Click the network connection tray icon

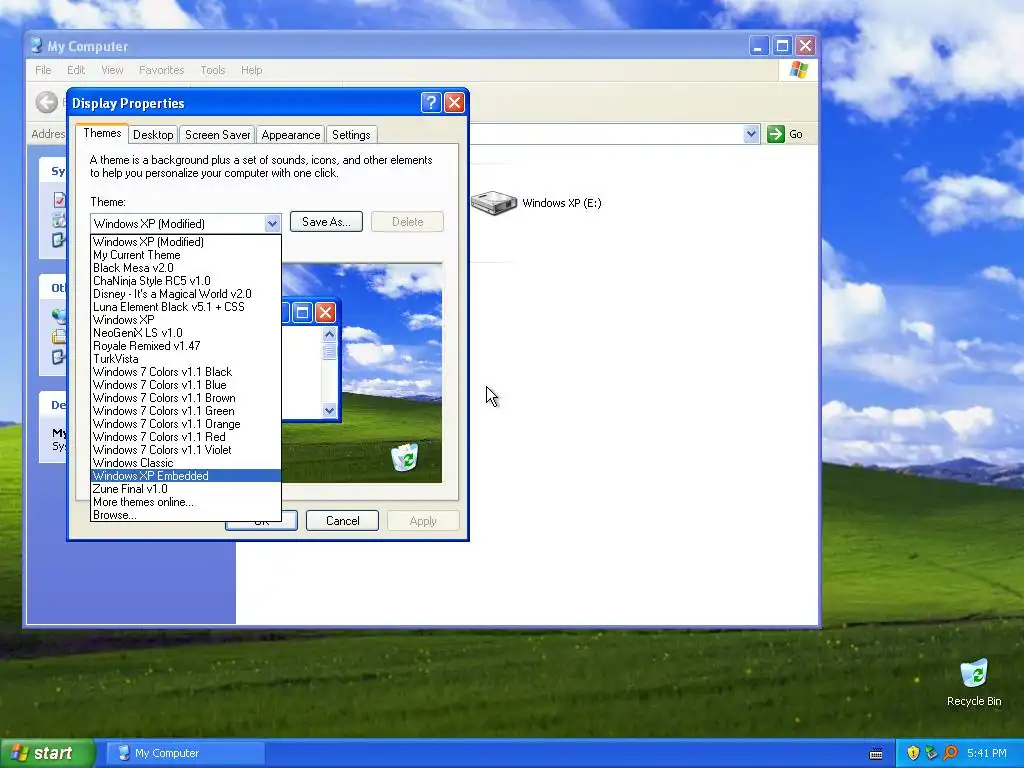(x=931, y=753)
